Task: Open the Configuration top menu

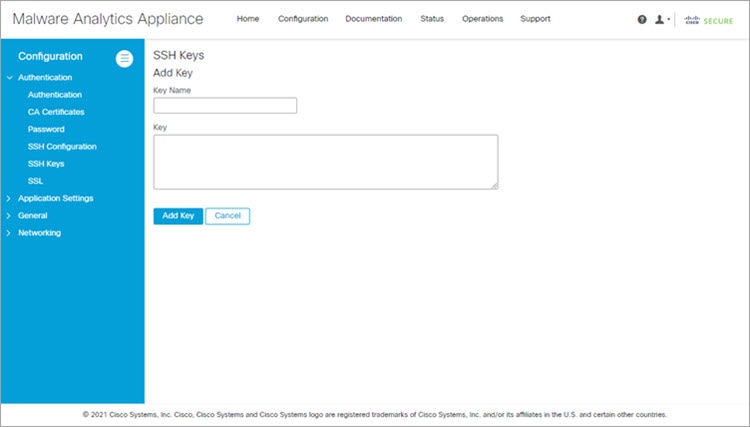Action: tap(303, 19)
